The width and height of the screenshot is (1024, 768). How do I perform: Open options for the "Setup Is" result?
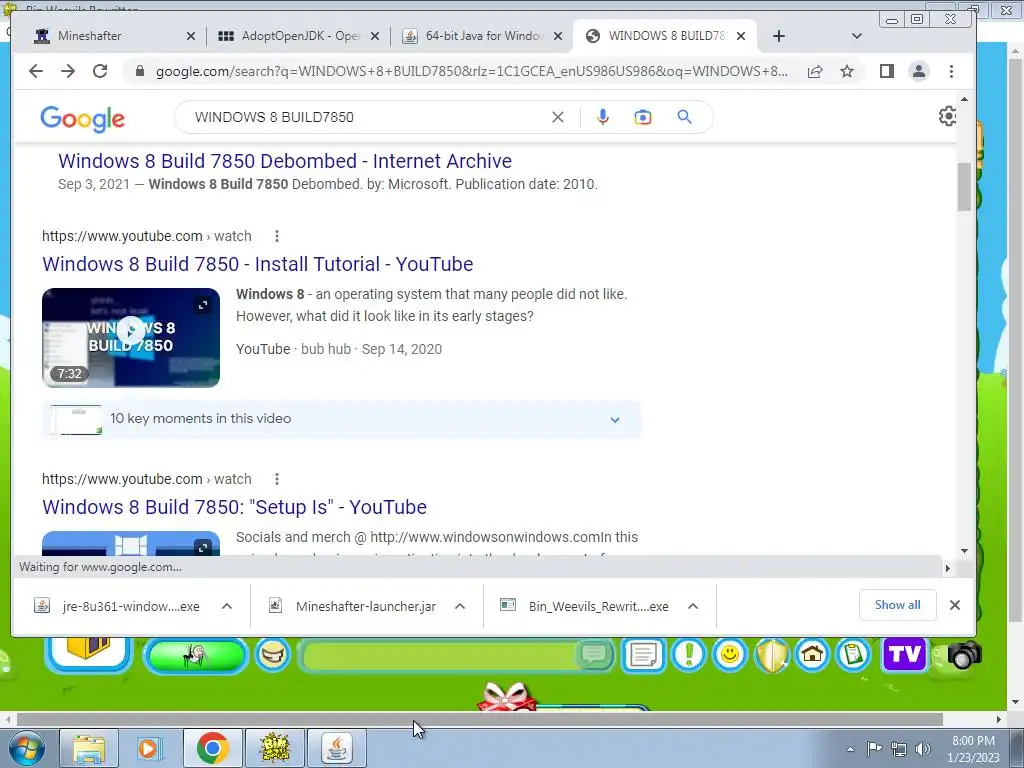[277, 479]
